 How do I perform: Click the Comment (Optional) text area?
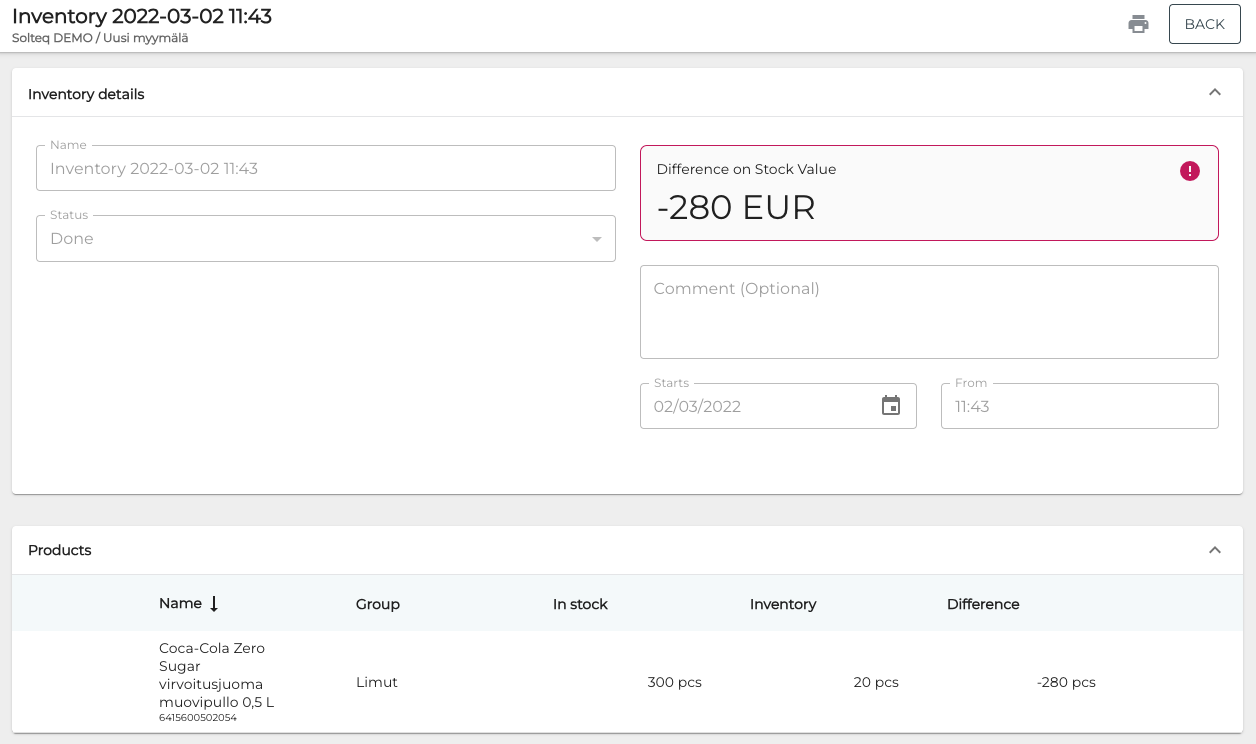[x=928, y=312]
